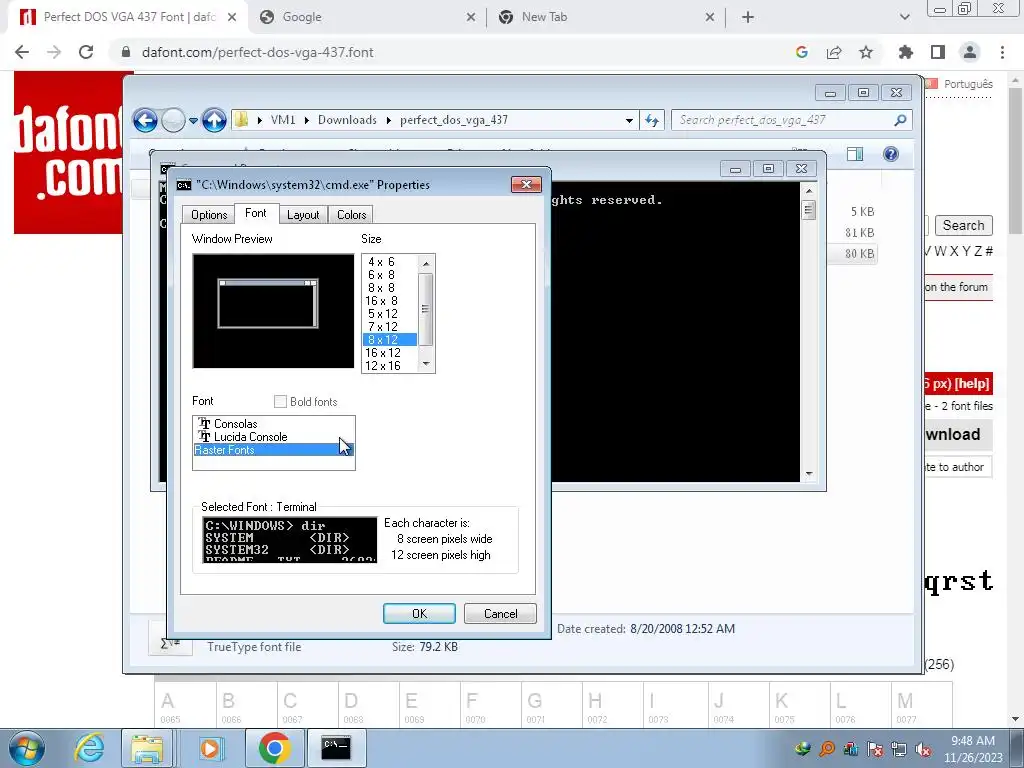The height and width of the screenshot is (768, 1024).
Task: Switch to Chrome on taskbar
Action: tap(274, 748)
